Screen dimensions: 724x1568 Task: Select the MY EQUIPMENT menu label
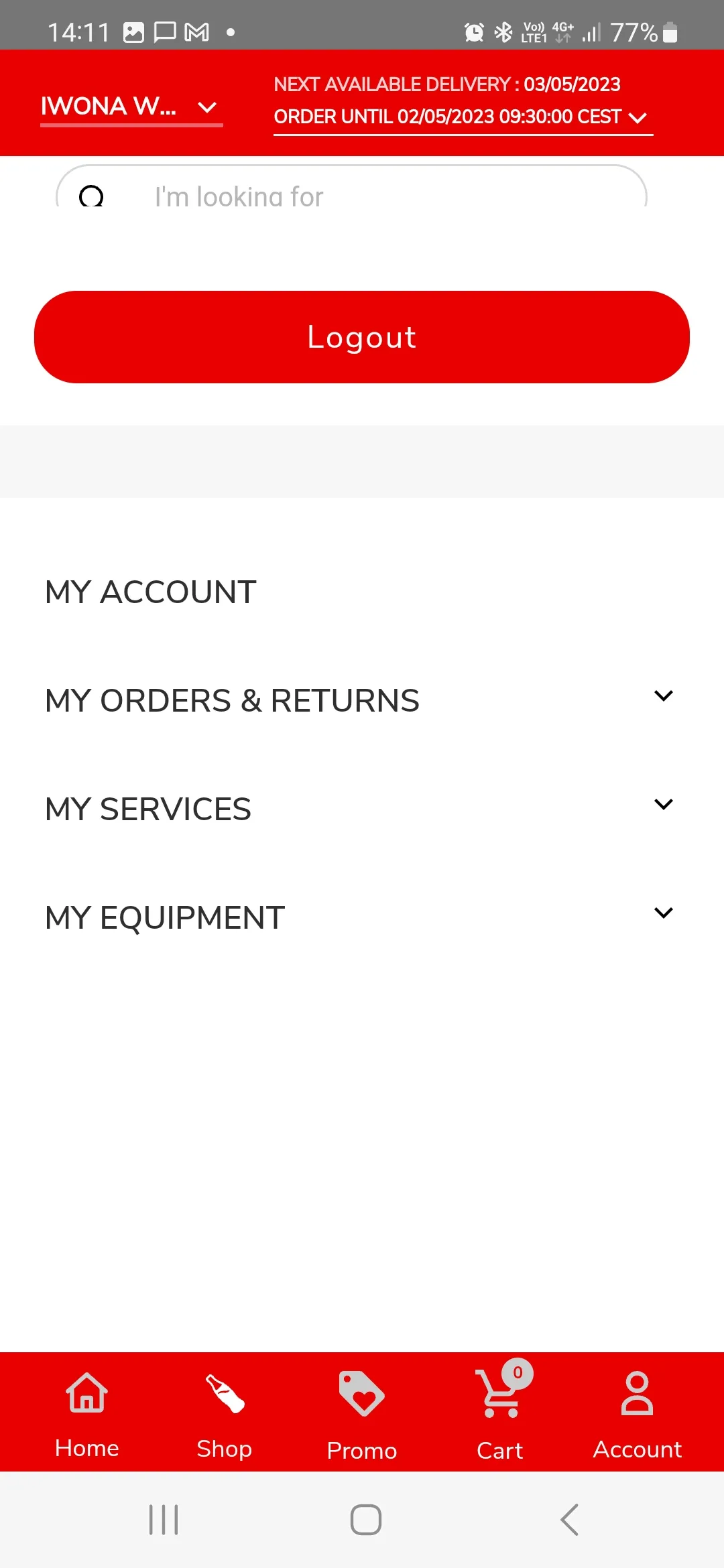[165, 917]
